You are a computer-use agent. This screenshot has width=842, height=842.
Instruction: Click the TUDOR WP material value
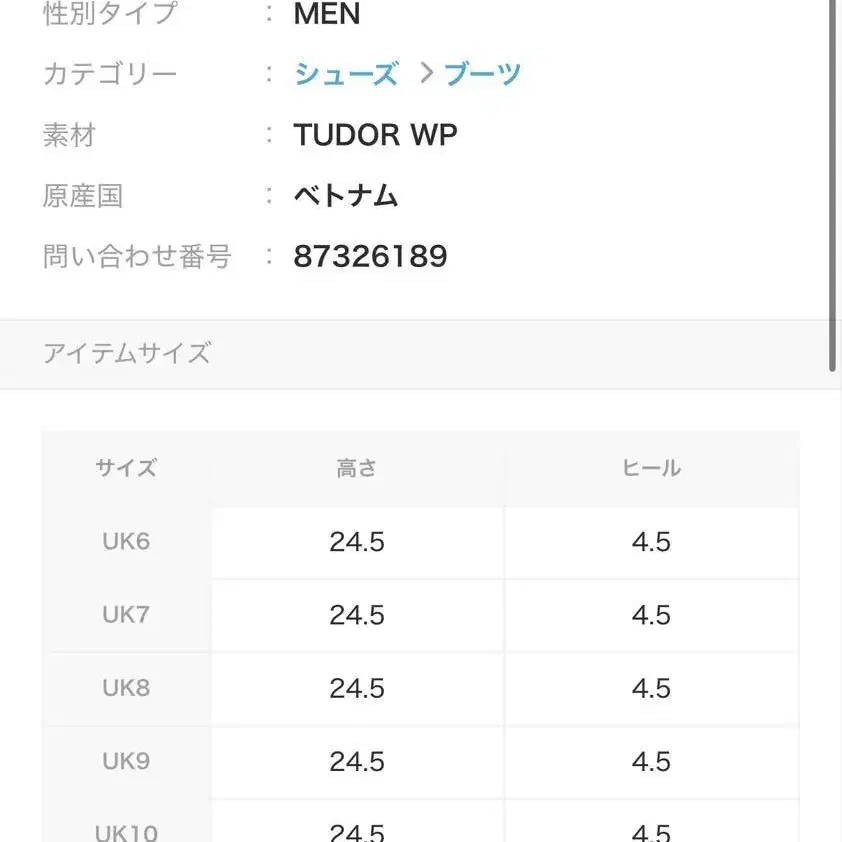point(375,135)
